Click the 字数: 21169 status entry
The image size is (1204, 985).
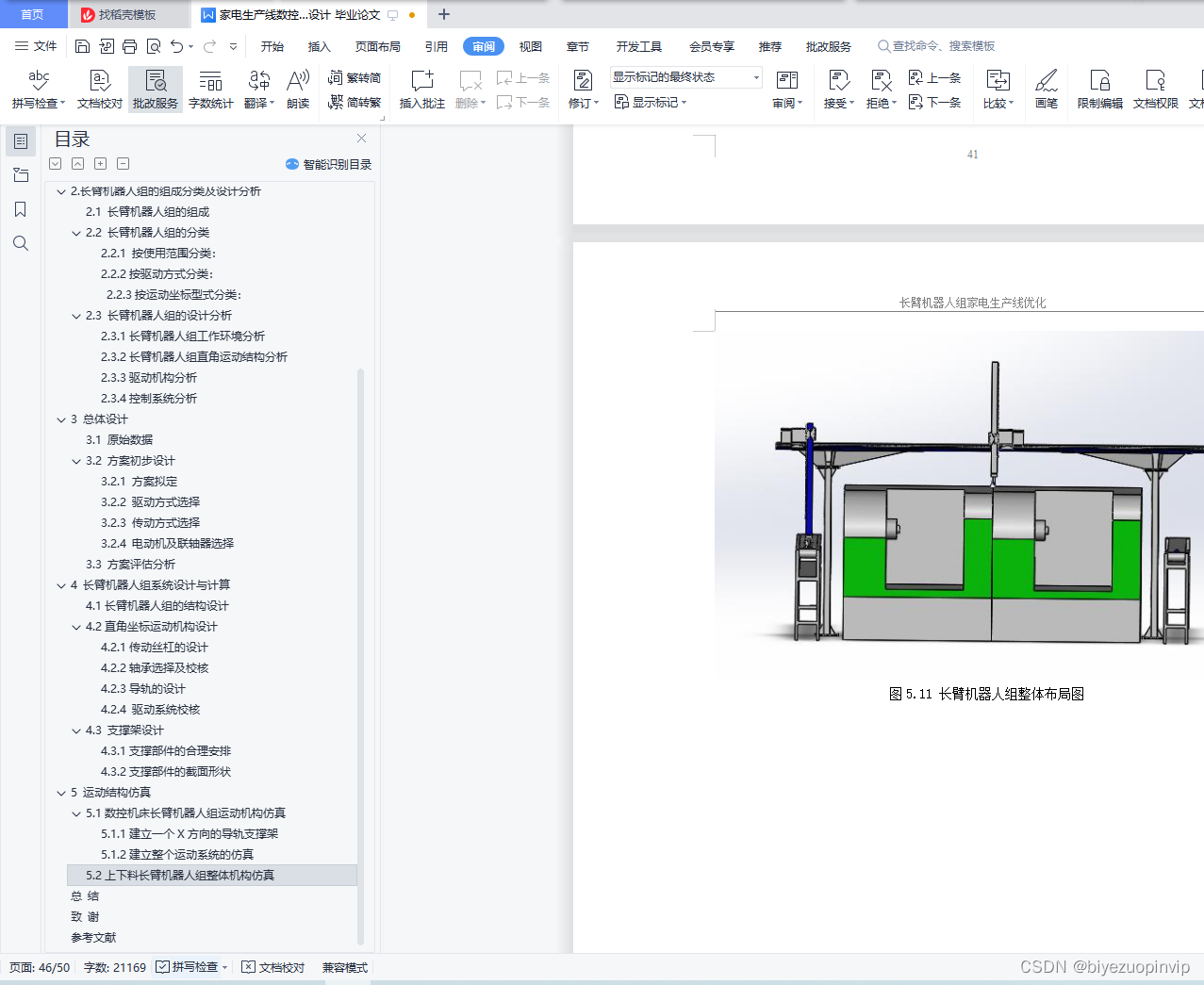click(115, 967)
